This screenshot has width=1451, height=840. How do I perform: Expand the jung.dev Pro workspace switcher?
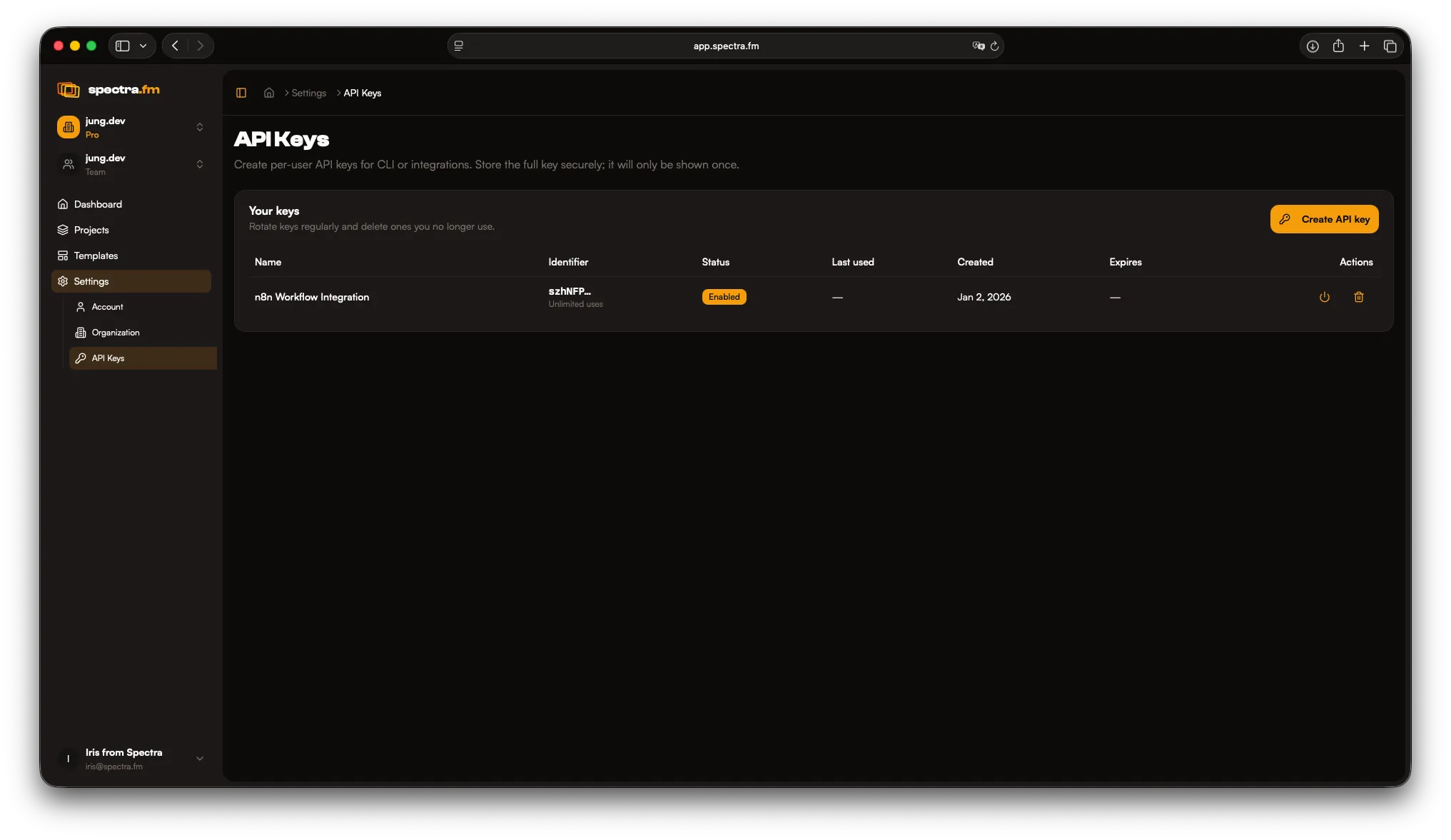click(199, 127)
